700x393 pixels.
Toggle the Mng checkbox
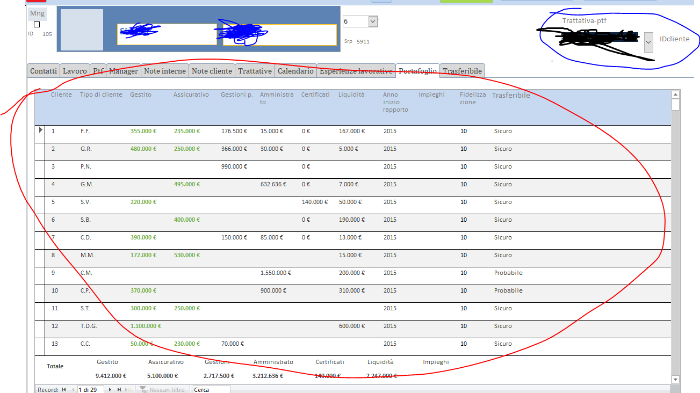[x=37, y=24]
